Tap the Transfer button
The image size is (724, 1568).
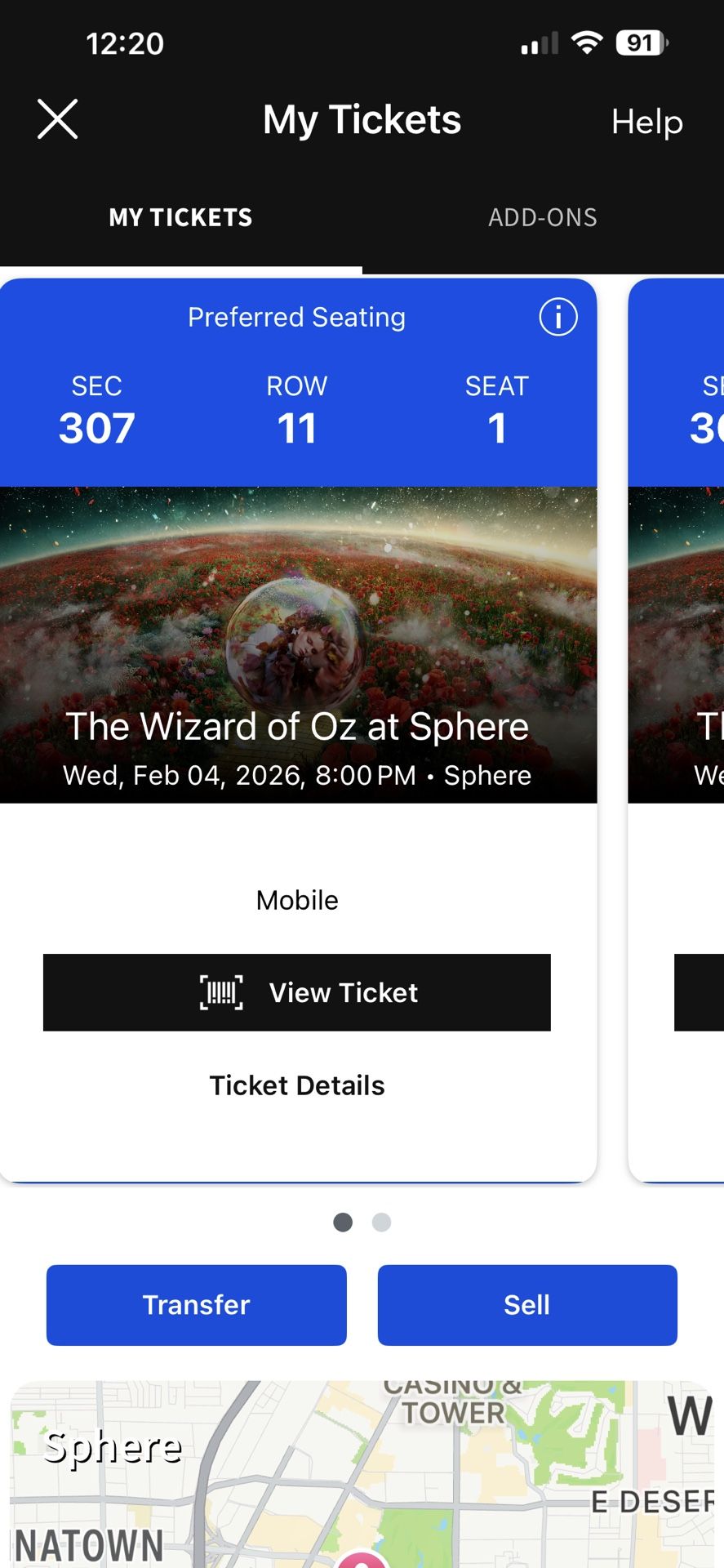coord(197,1305)
